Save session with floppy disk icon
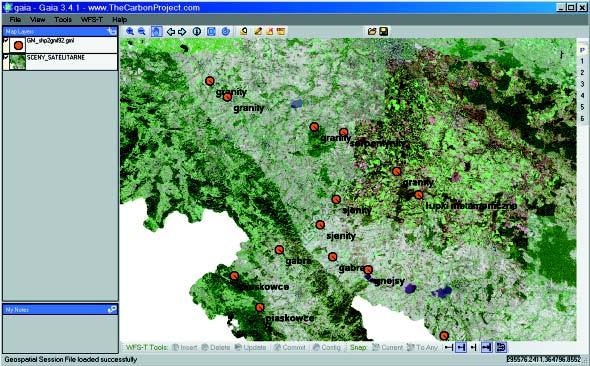This screenshot has width=590, height=366. coord(383,32)
